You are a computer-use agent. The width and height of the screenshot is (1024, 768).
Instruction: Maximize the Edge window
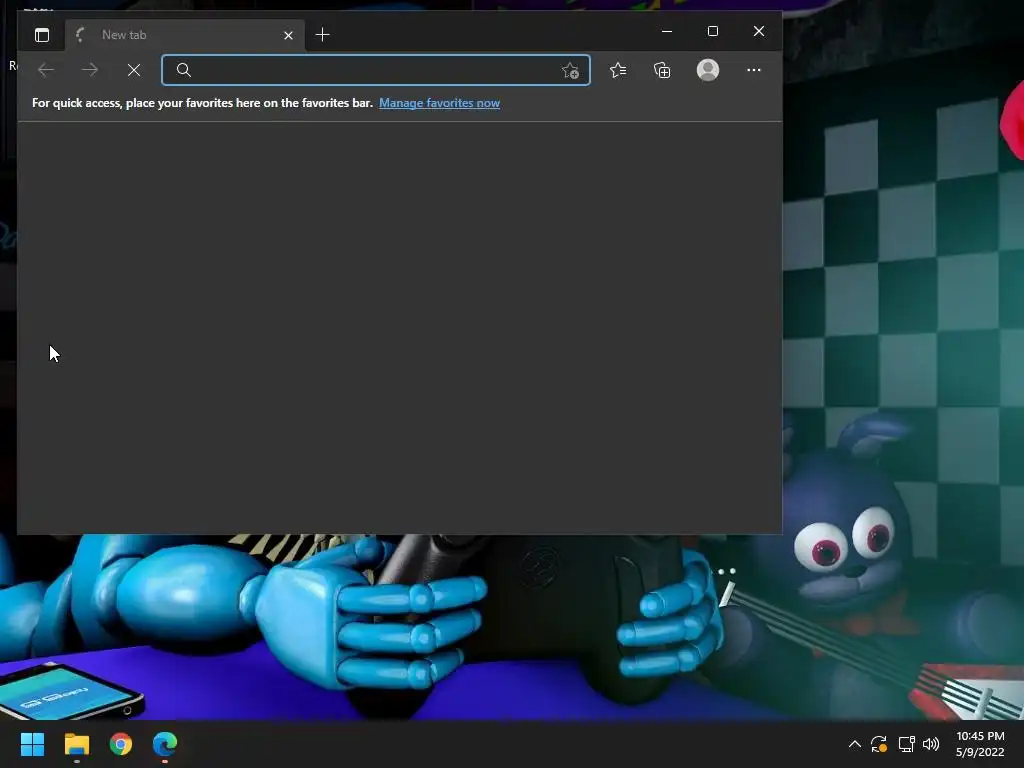click(x=712, y=31)
